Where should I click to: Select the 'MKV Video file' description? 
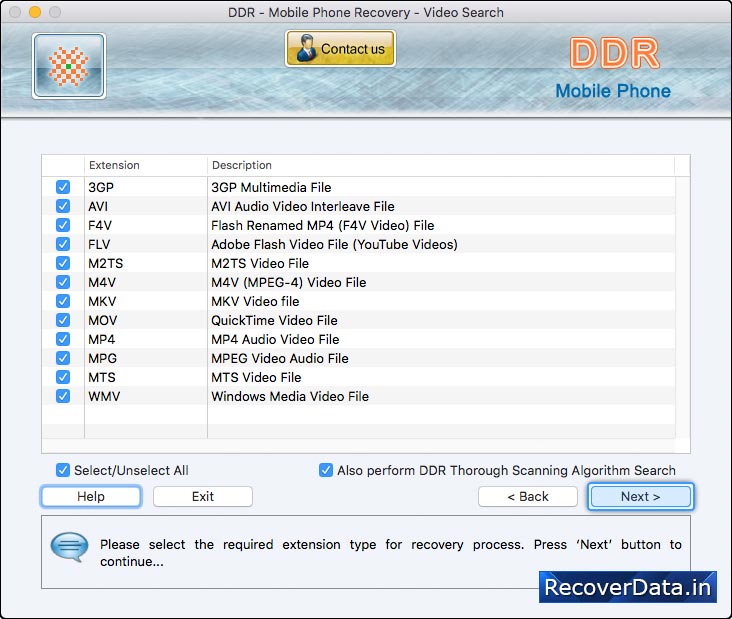click(x=255, y=302)
